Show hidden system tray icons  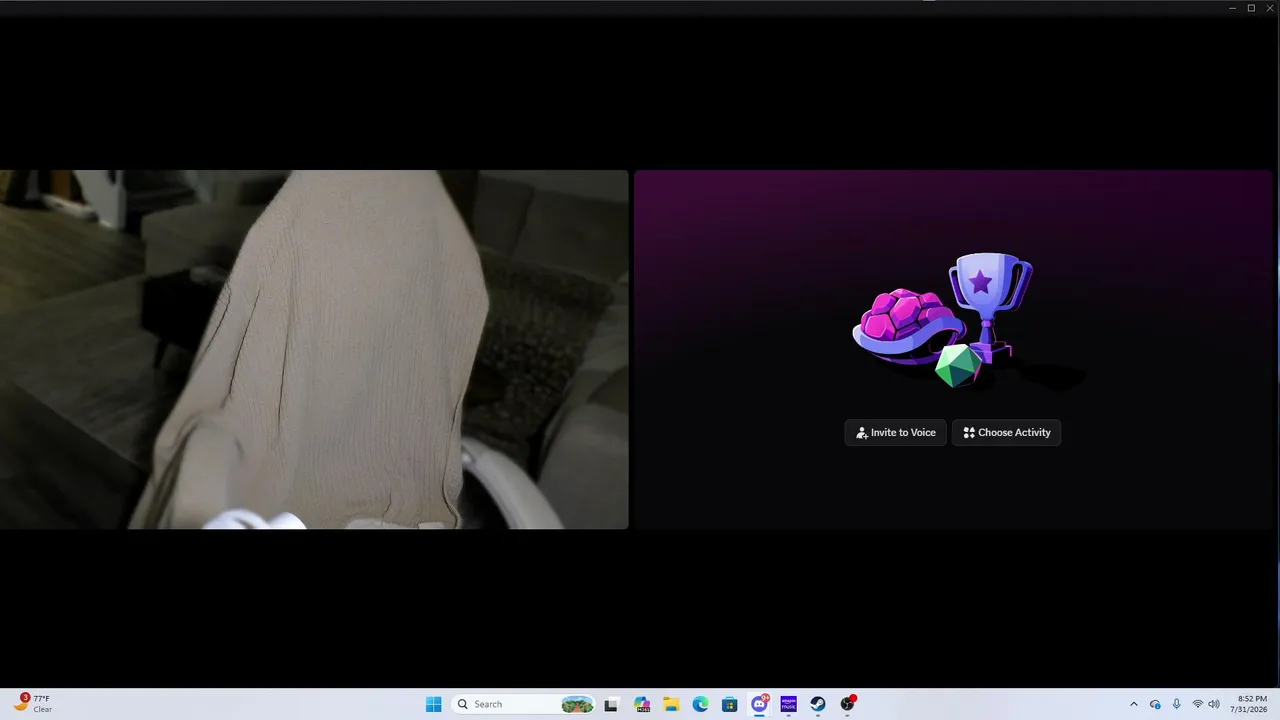click(x=1134, y=704)
